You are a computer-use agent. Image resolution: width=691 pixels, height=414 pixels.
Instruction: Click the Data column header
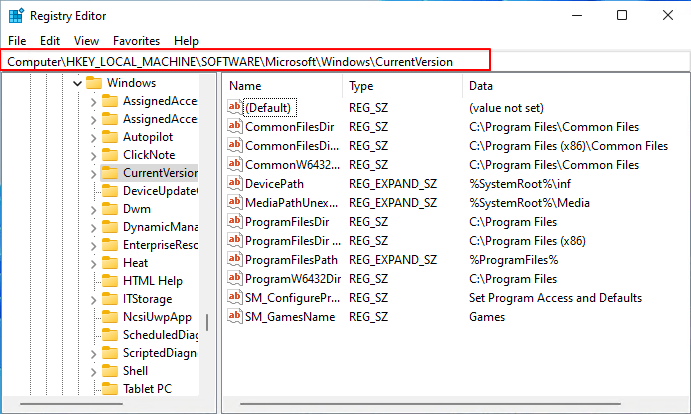coord(480,86)
